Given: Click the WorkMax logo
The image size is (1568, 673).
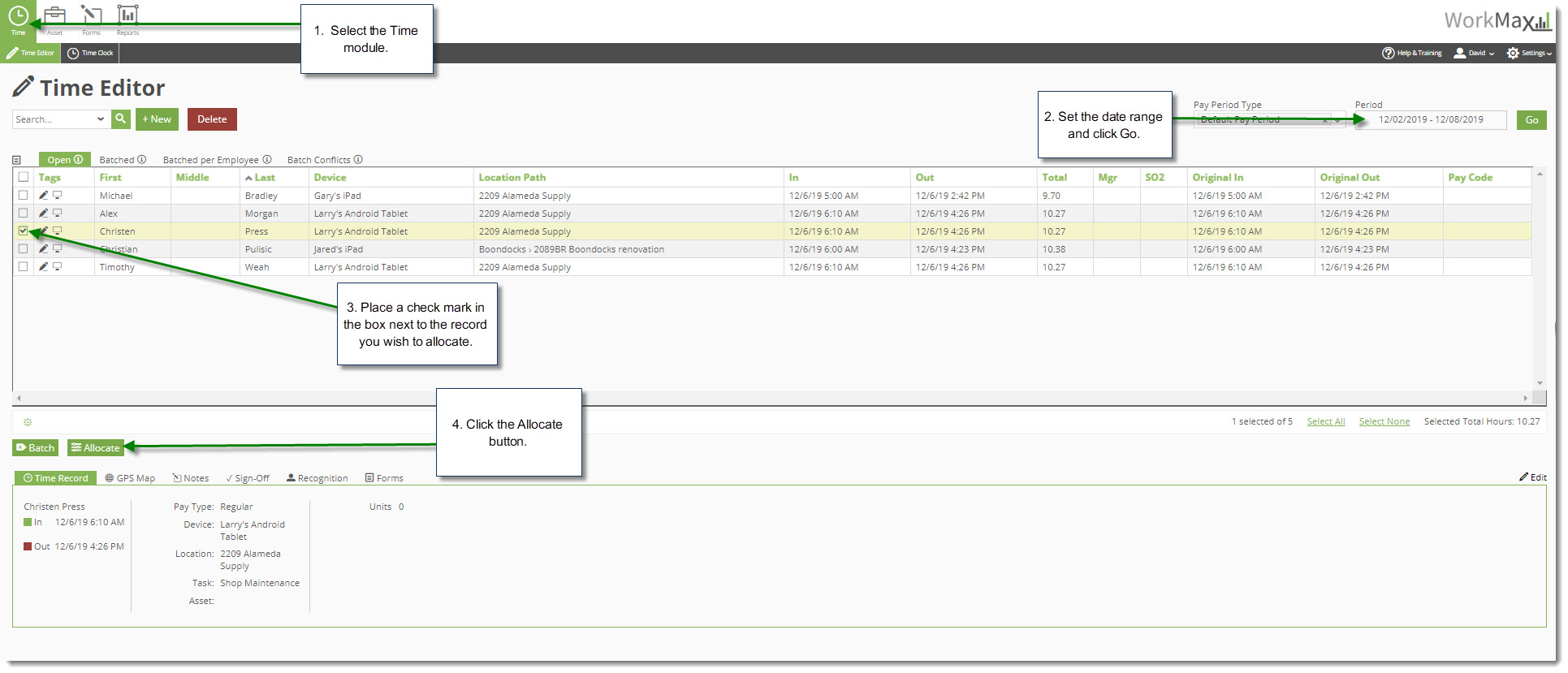Looking at the screenshot, I should 1497,20.
